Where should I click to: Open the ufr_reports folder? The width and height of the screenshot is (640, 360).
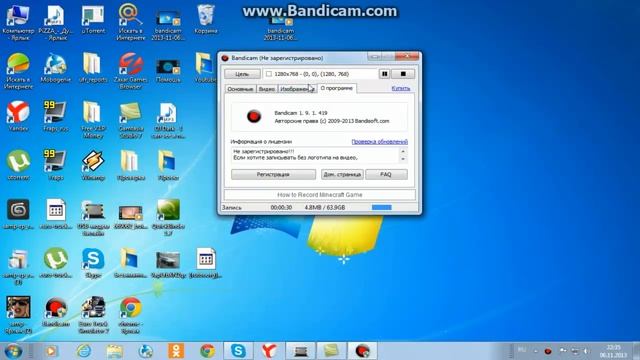tap(93, 68)
